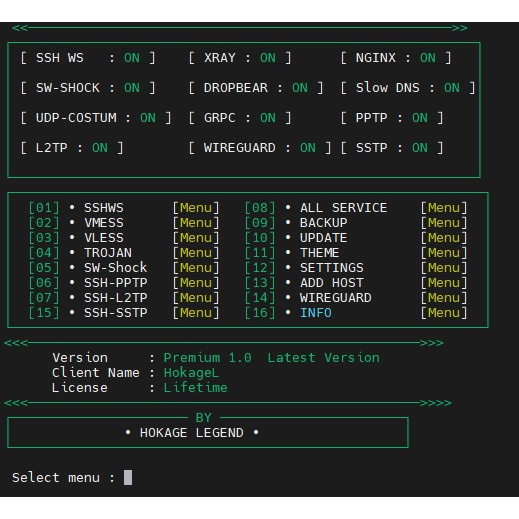This screenshot has height=519, width=519.
Task: Select the VLESS menu entry
Action: pos(104,238)
